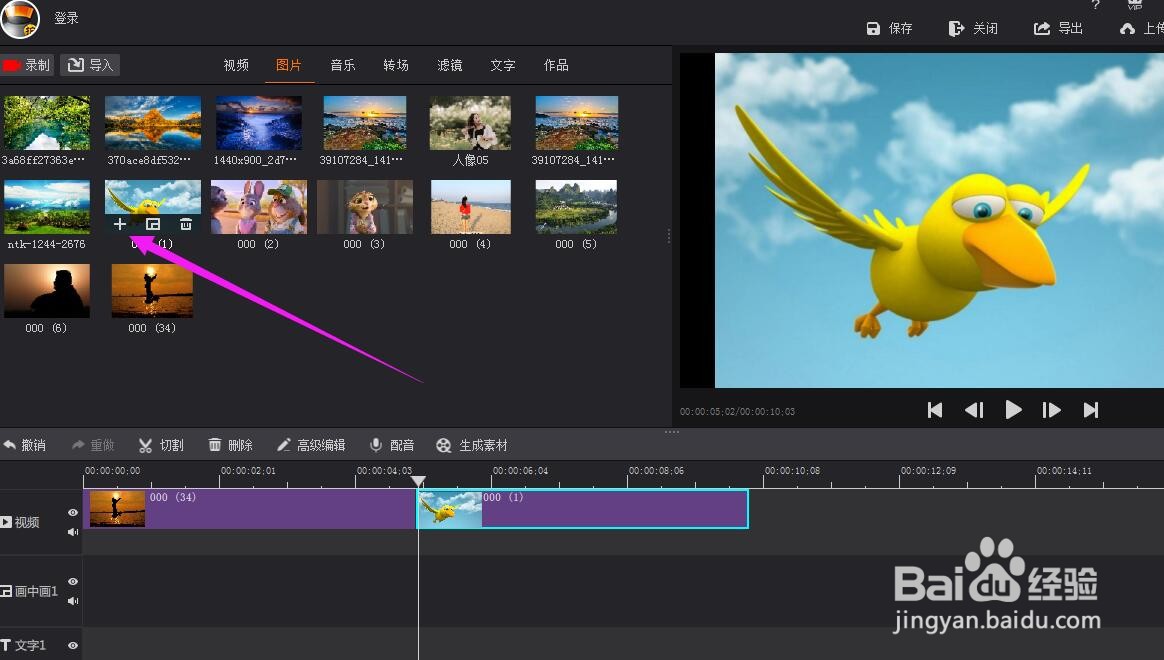Mute the 画中画1 track audio
1164x660 pixels.
(73, 601)
